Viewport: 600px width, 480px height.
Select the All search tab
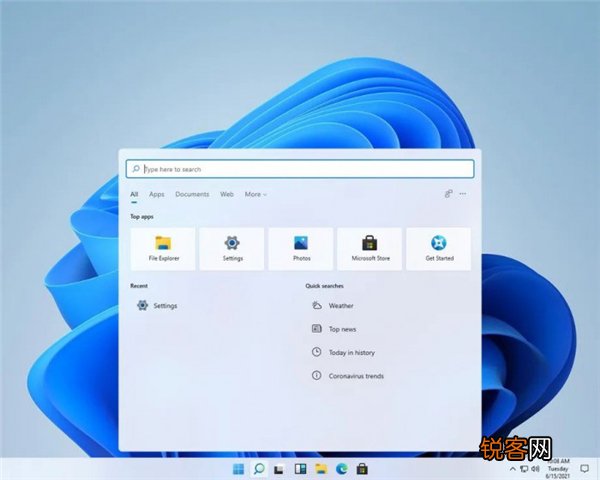(x=134, y=194)
